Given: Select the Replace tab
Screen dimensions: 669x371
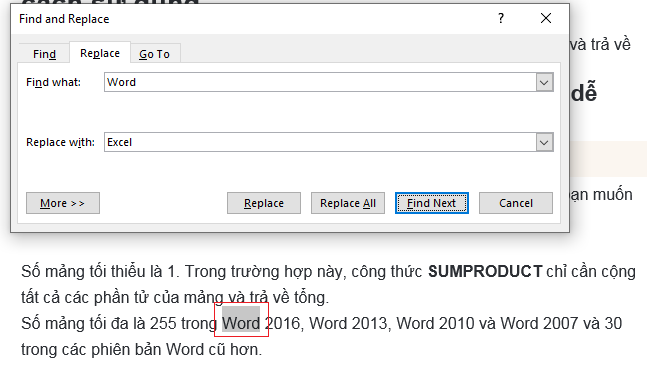Looking at the screenshot, I should coord(100,53).
